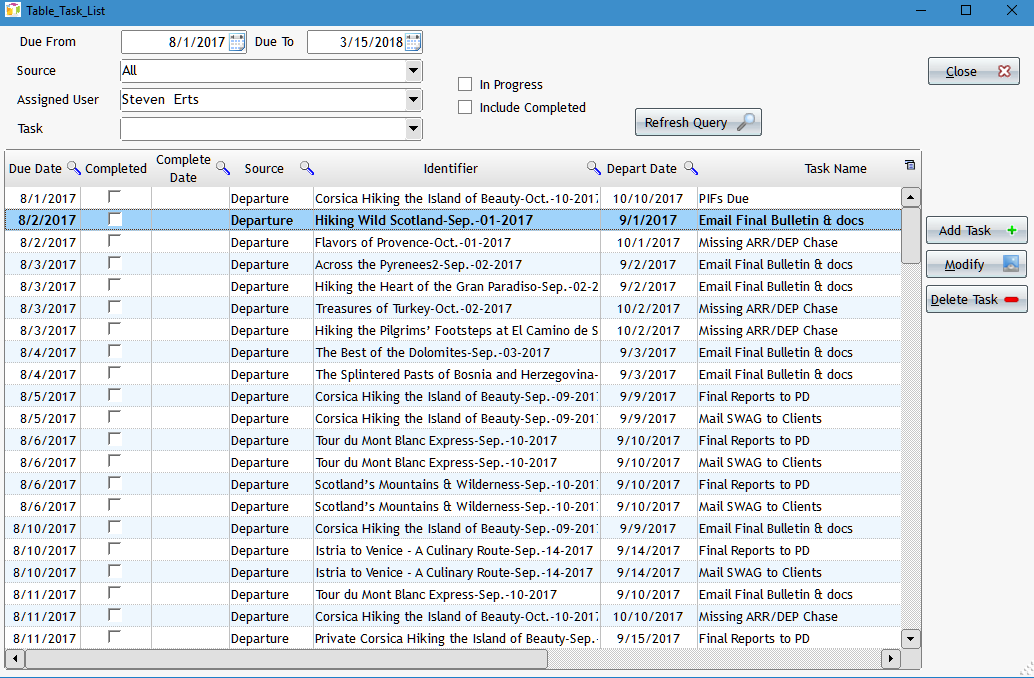Screen dimensions: 1034x678
Task: Click the Identifier column header
Action: pos(450,169)
